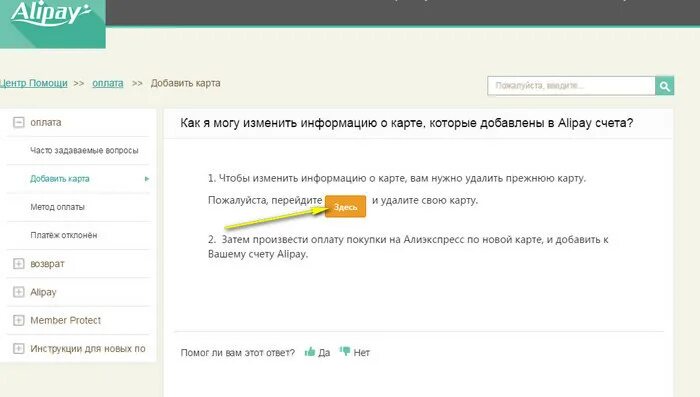Viewport: 700px width, 397px height.
Task: Click the question heading about Alipay счета
Action: coord(407,123)
